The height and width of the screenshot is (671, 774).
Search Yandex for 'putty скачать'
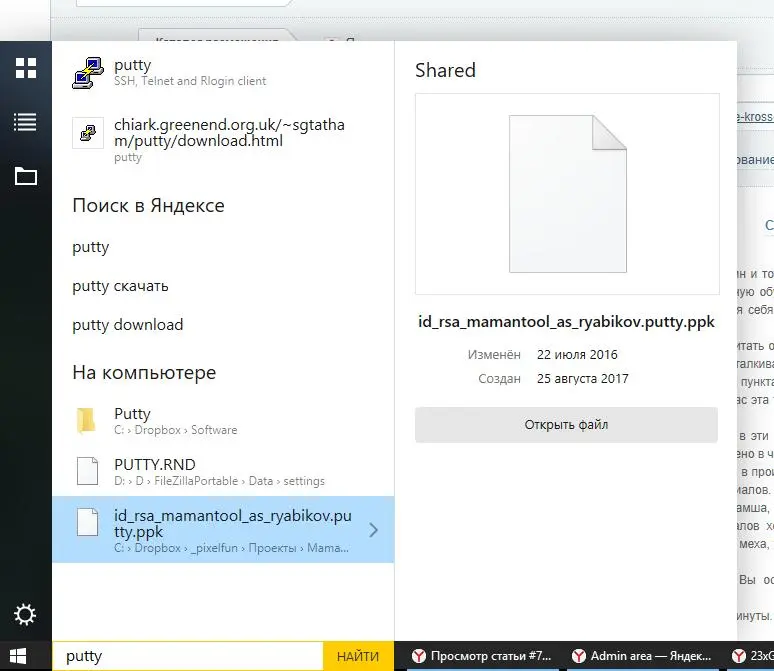point(120,286)
